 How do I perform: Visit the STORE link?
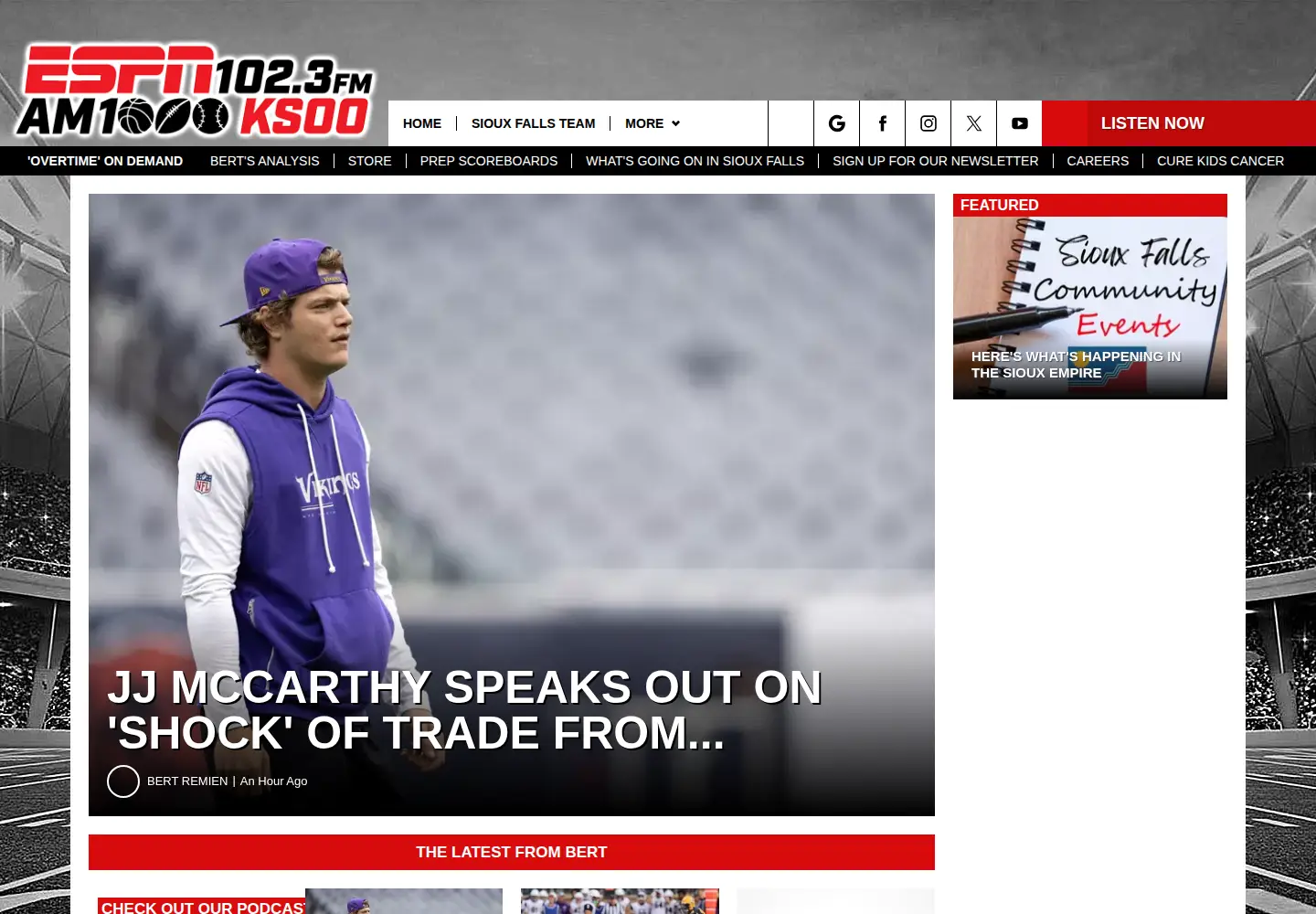tap(369, 161)
